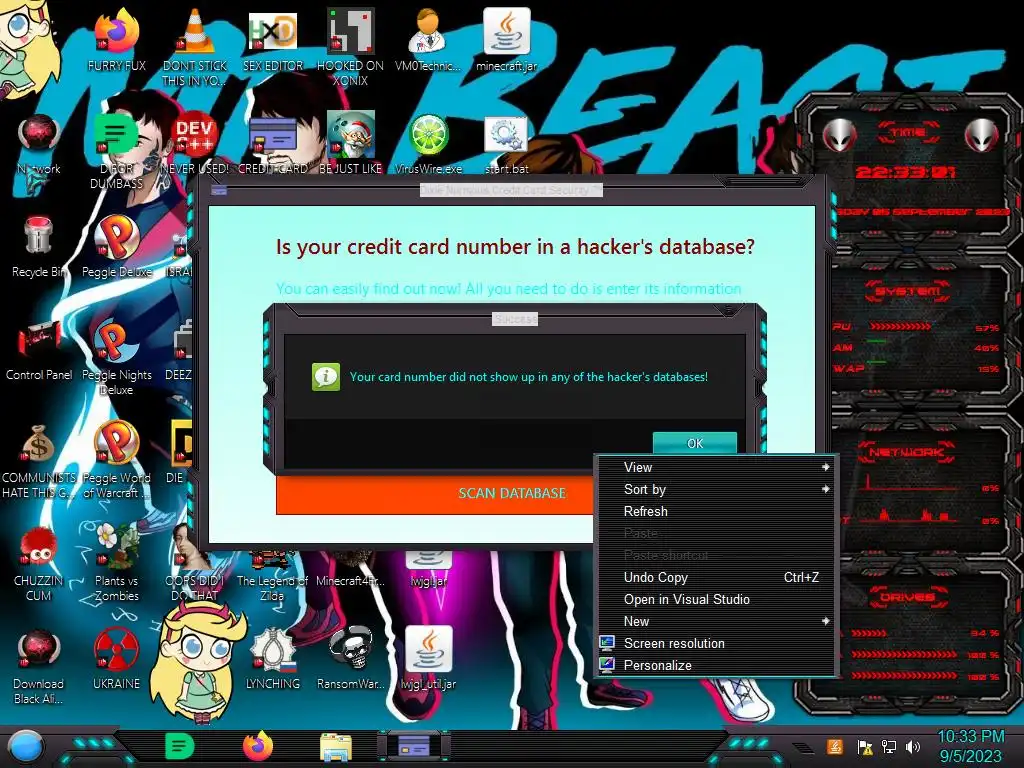Open the minecraft.jar Java icon
1024x768 pixels.
pos(506,33)
